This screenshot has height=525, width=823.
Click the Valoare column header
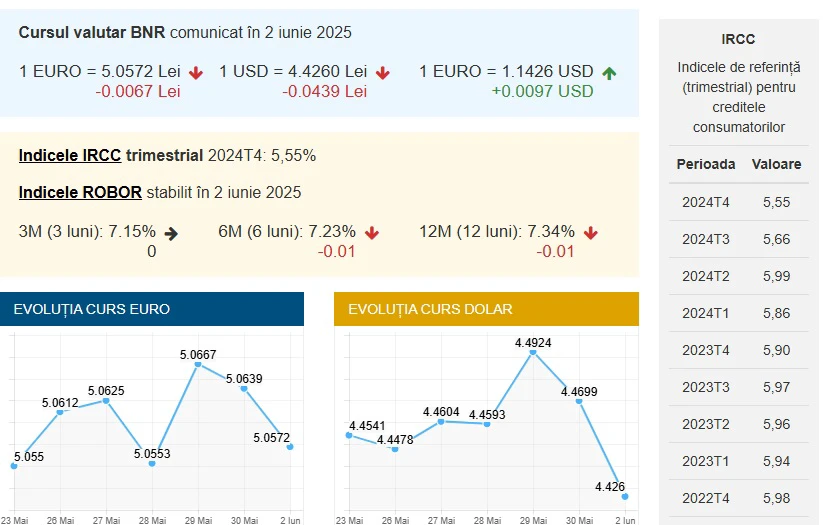(776, 164)
